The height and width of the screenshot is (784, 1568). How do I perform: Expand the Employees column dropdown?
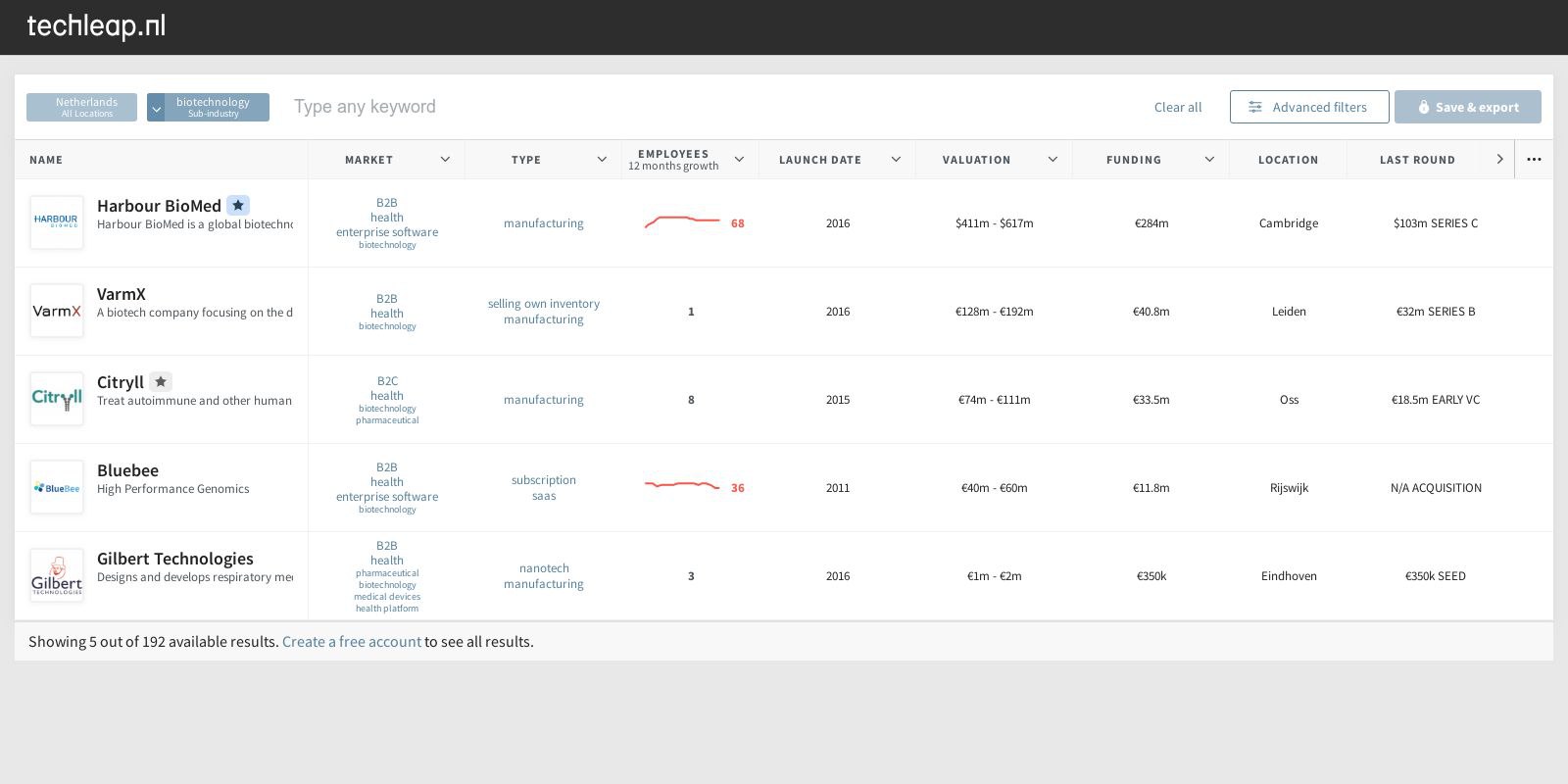tap(739, 160)
